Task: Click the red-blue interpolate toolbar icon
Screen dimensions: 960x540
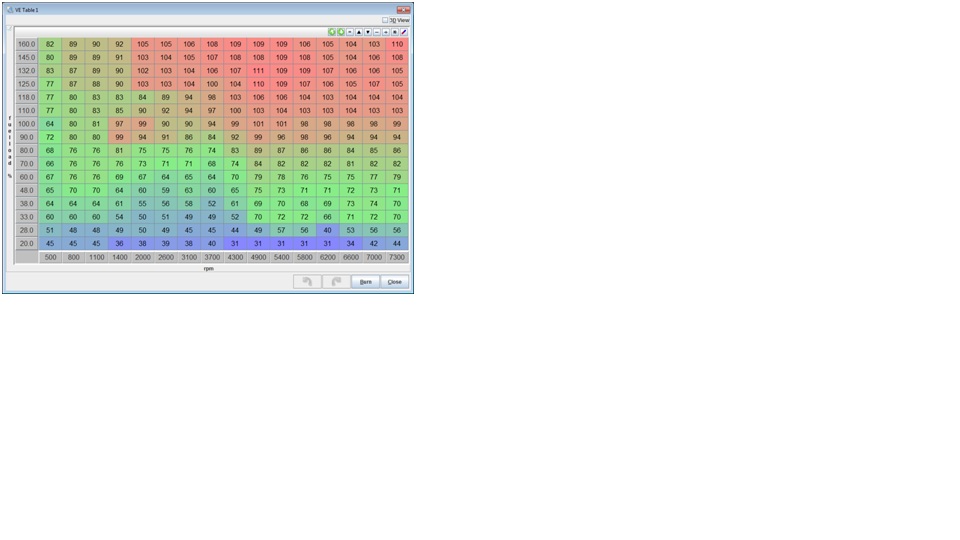Action: [x=403, y=32]
